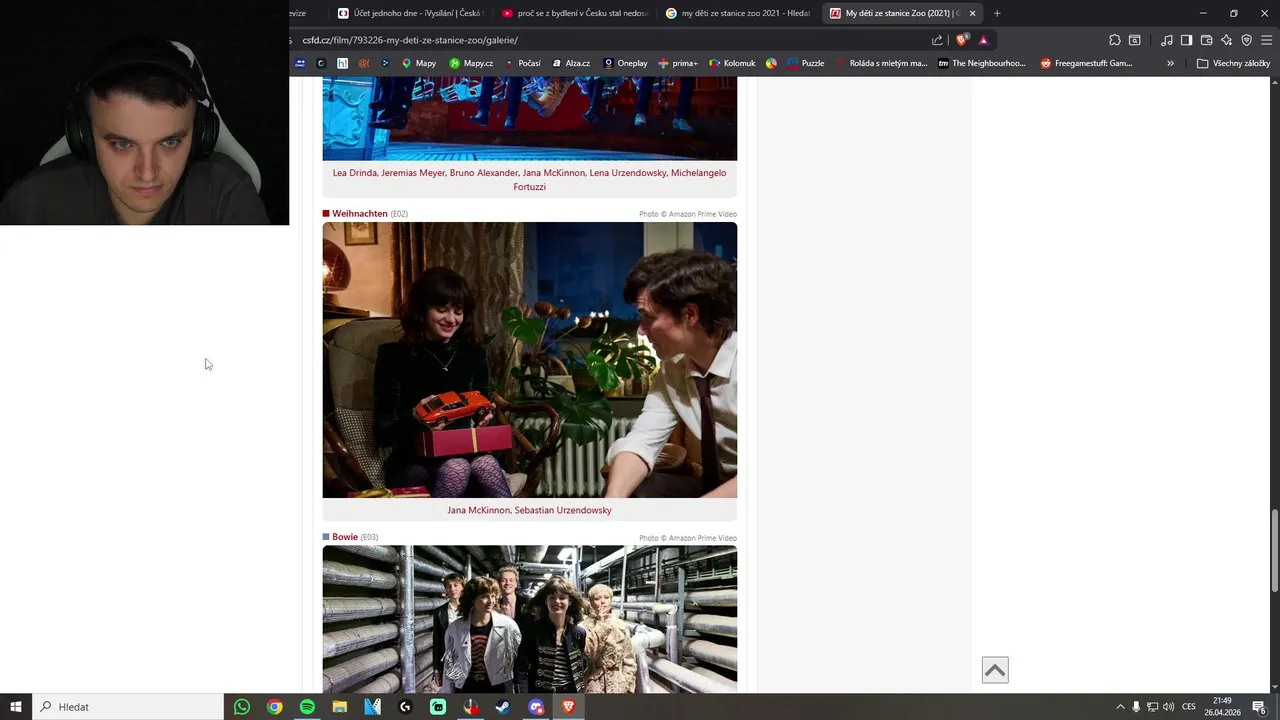Open the Jeremias Meyer actor link
The image size is (1280, 720).
(x=413, y=173)
